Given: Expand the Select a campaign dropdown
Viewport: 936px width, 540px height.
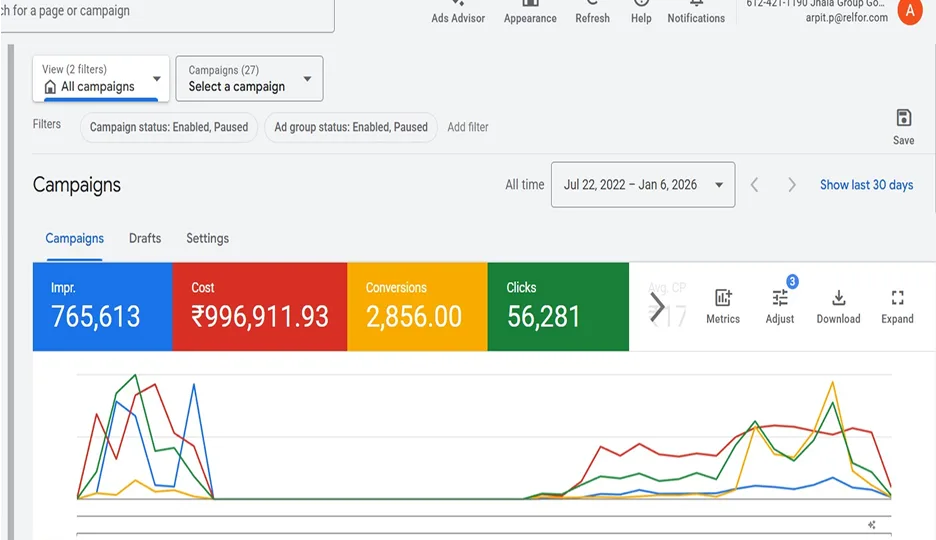Looking at the screenshot, I should (x=249, y=78).
